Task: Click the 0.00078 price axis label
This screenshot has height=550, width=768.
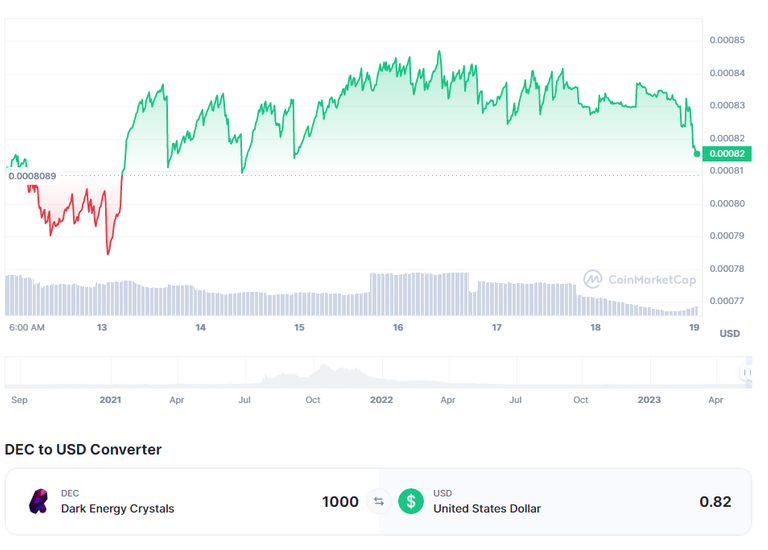Action: point(727,269)
